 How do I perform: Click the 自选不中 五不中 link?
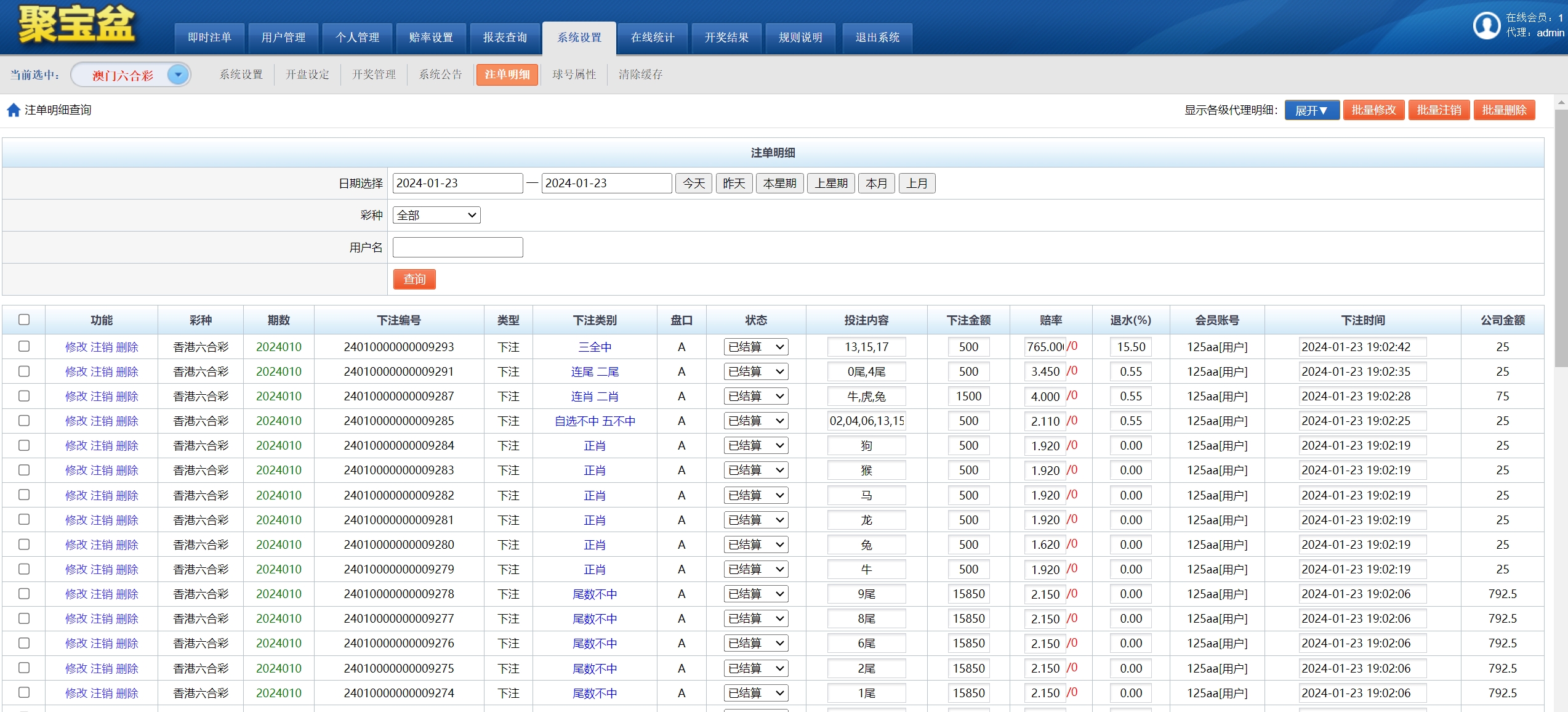click(x=595, y=421)
